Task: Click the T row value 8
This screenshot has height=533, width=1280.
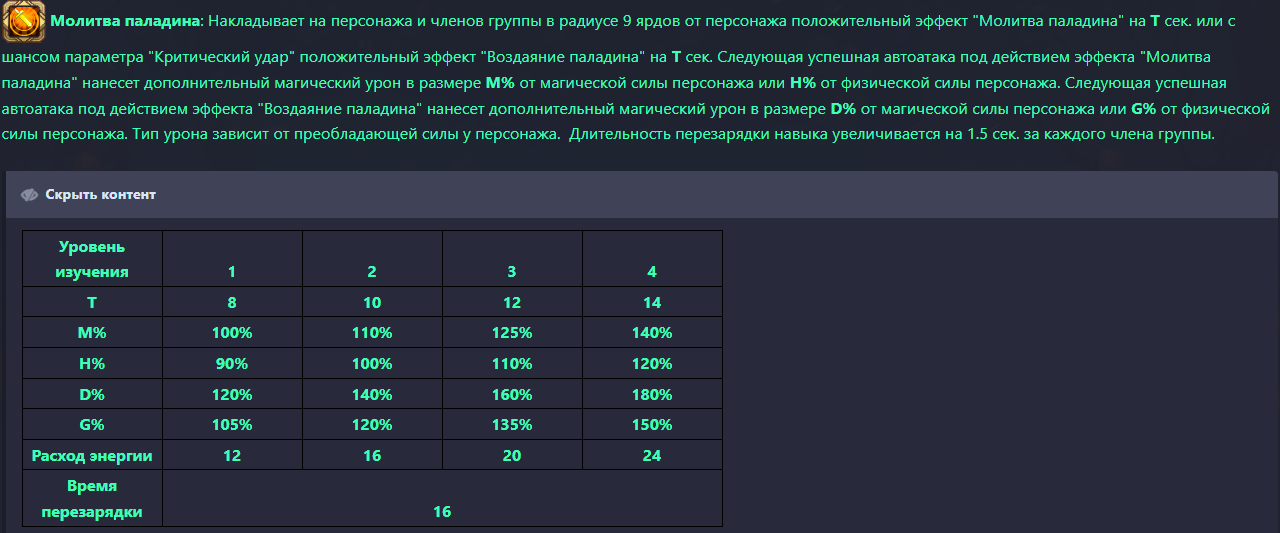Action: coord(232,302)
